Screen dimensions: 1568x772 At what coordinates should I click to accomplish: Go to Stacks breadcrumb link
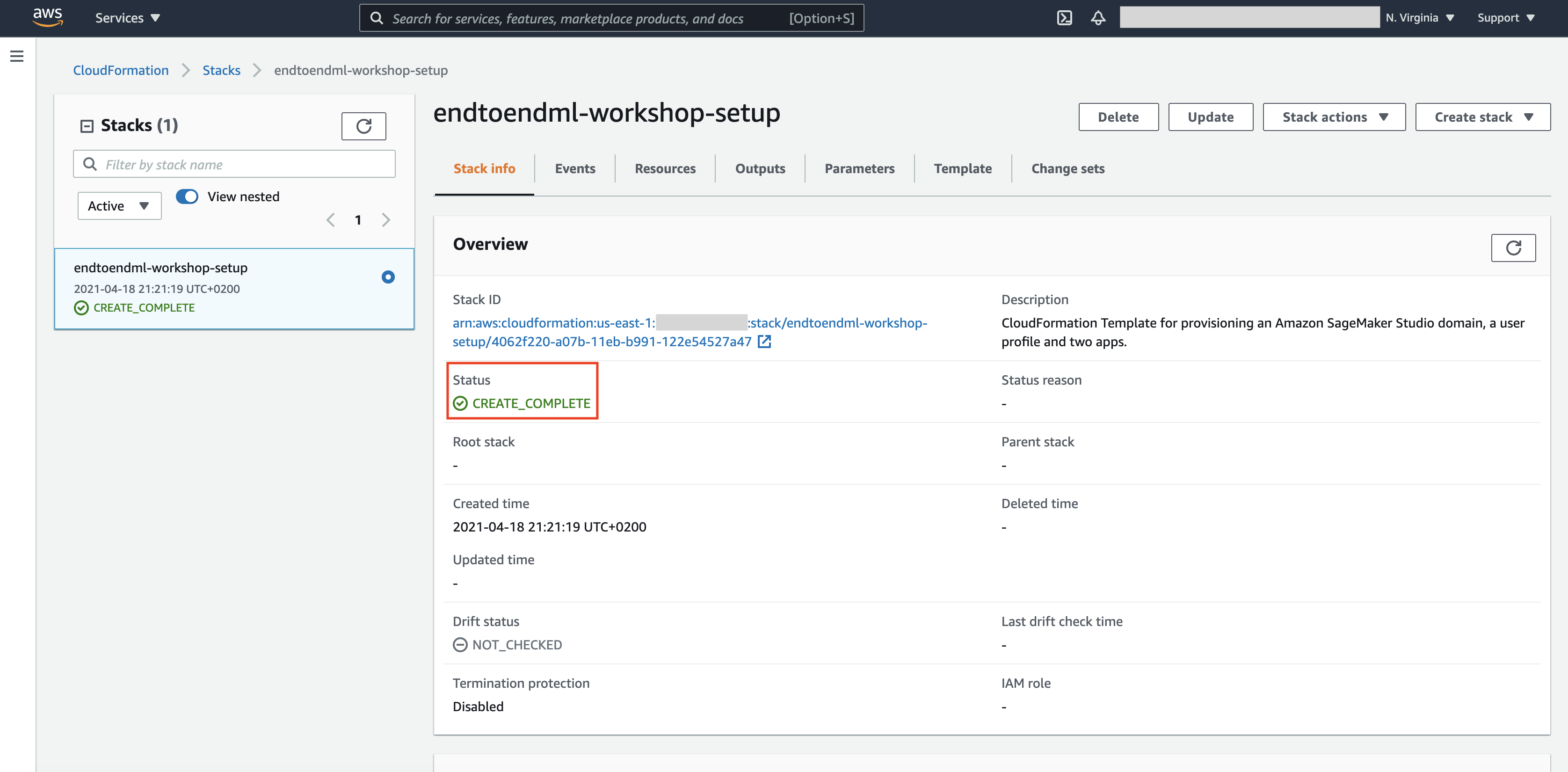click(x=221, y=71)
